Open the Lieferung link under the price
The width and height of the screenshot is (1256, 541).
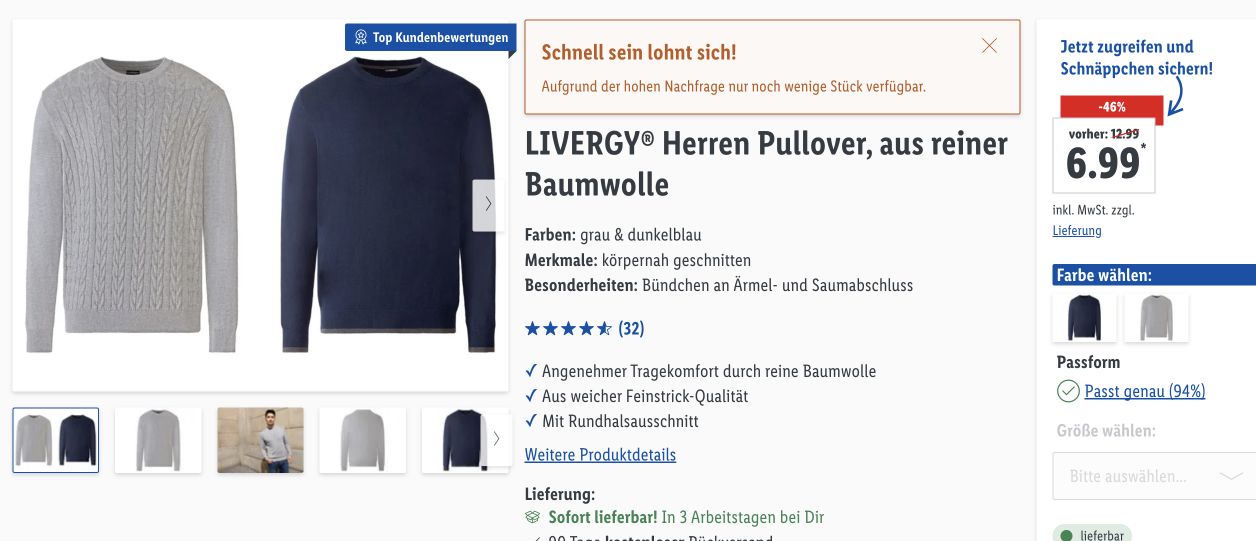click(x=1077, y=231)
